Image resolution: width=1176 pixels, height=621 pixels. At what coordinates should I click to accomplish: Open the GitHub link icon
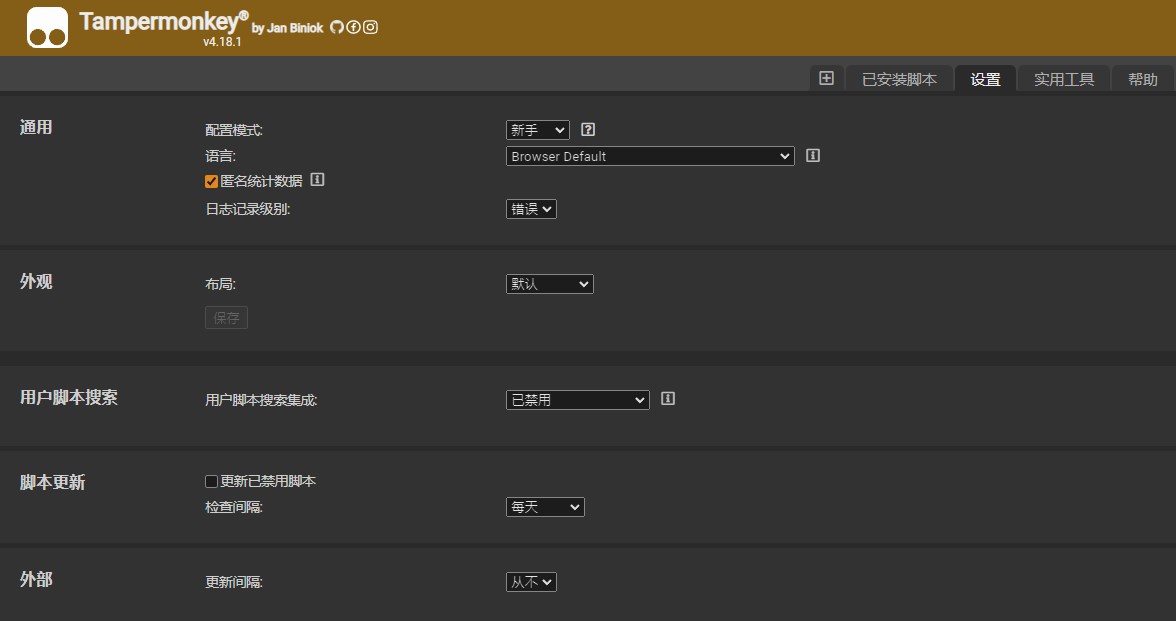tap(337, 27)
